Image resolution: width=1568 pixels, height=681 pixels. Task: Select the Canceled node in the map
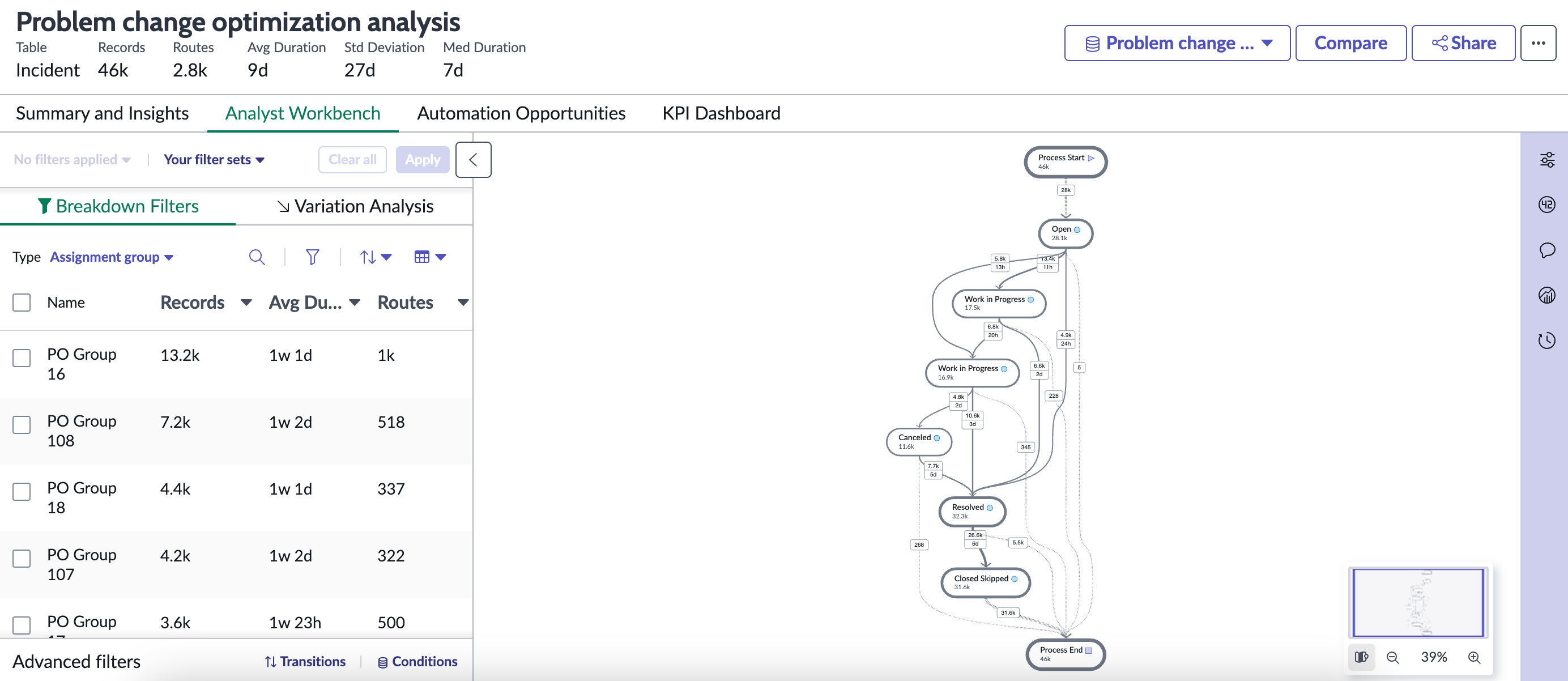click(x=918, y=442)
